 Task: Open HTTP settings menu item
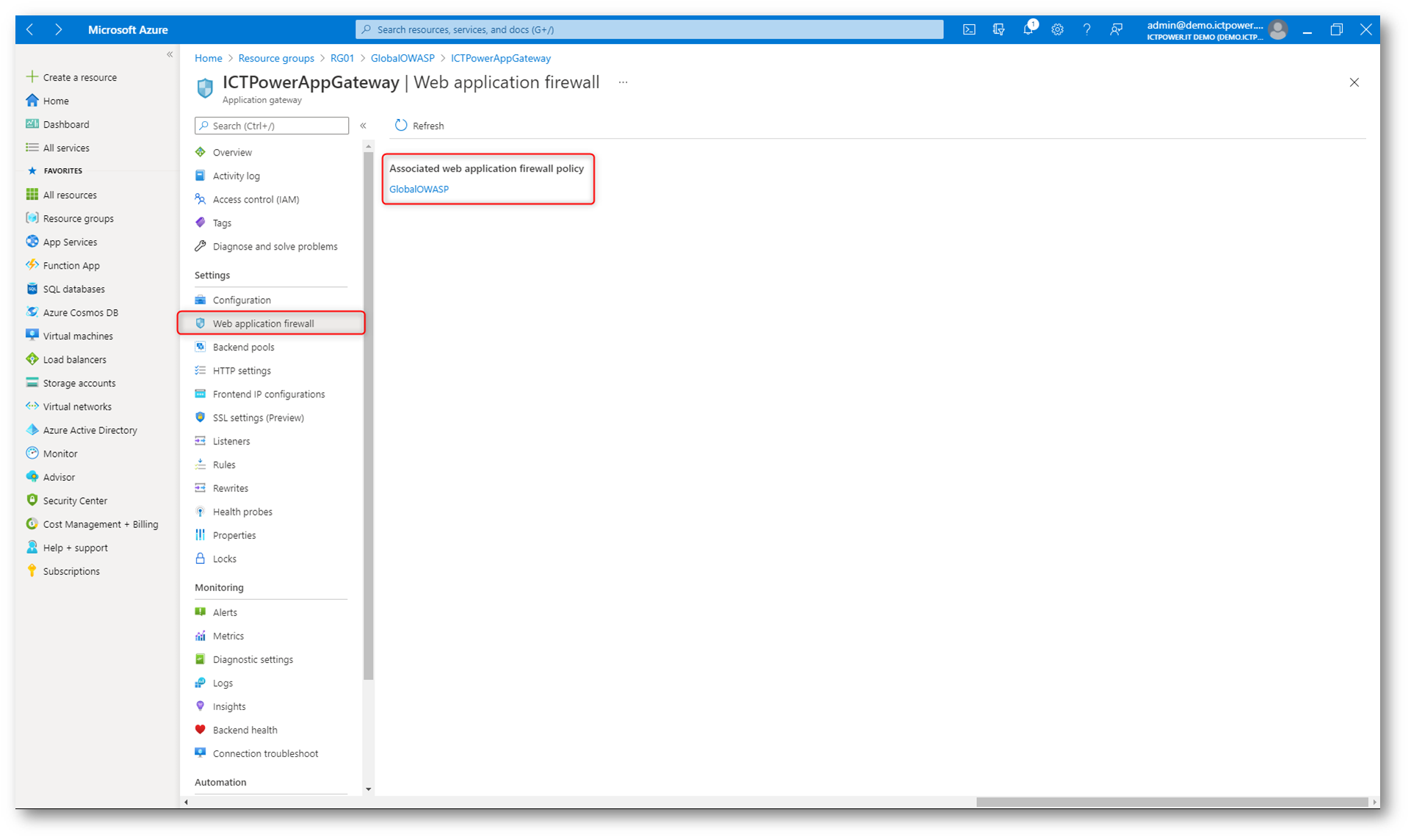point(242,370)
